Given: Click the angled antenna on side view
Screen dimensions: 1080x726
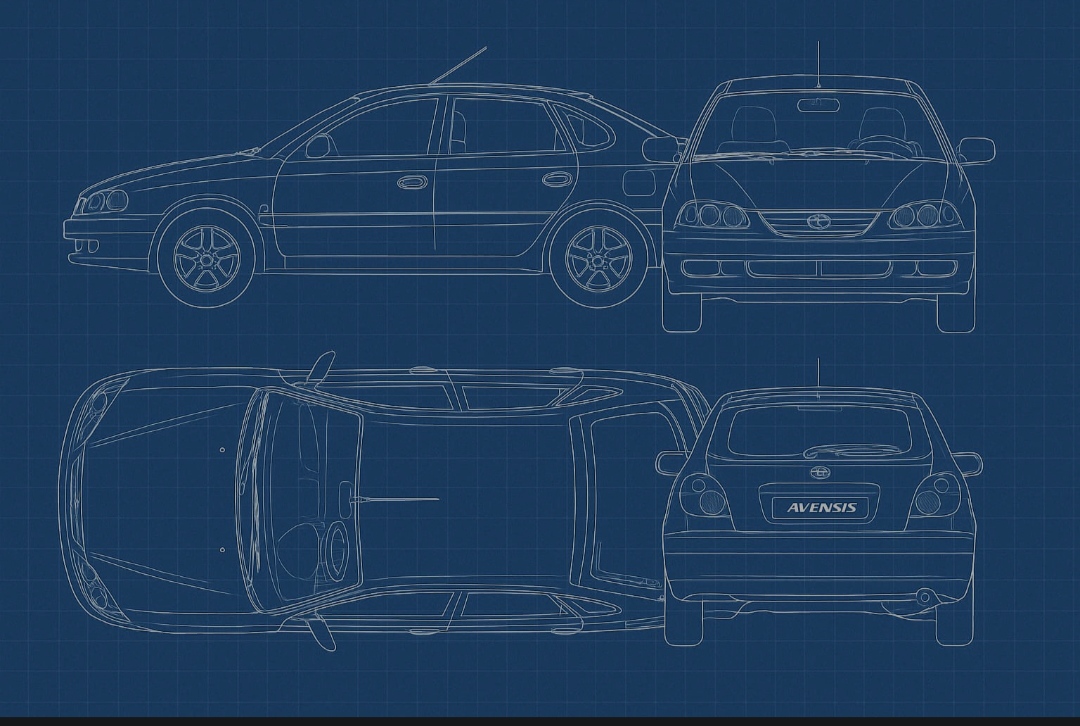Looking at the screenshot, I should click(458, 65).
